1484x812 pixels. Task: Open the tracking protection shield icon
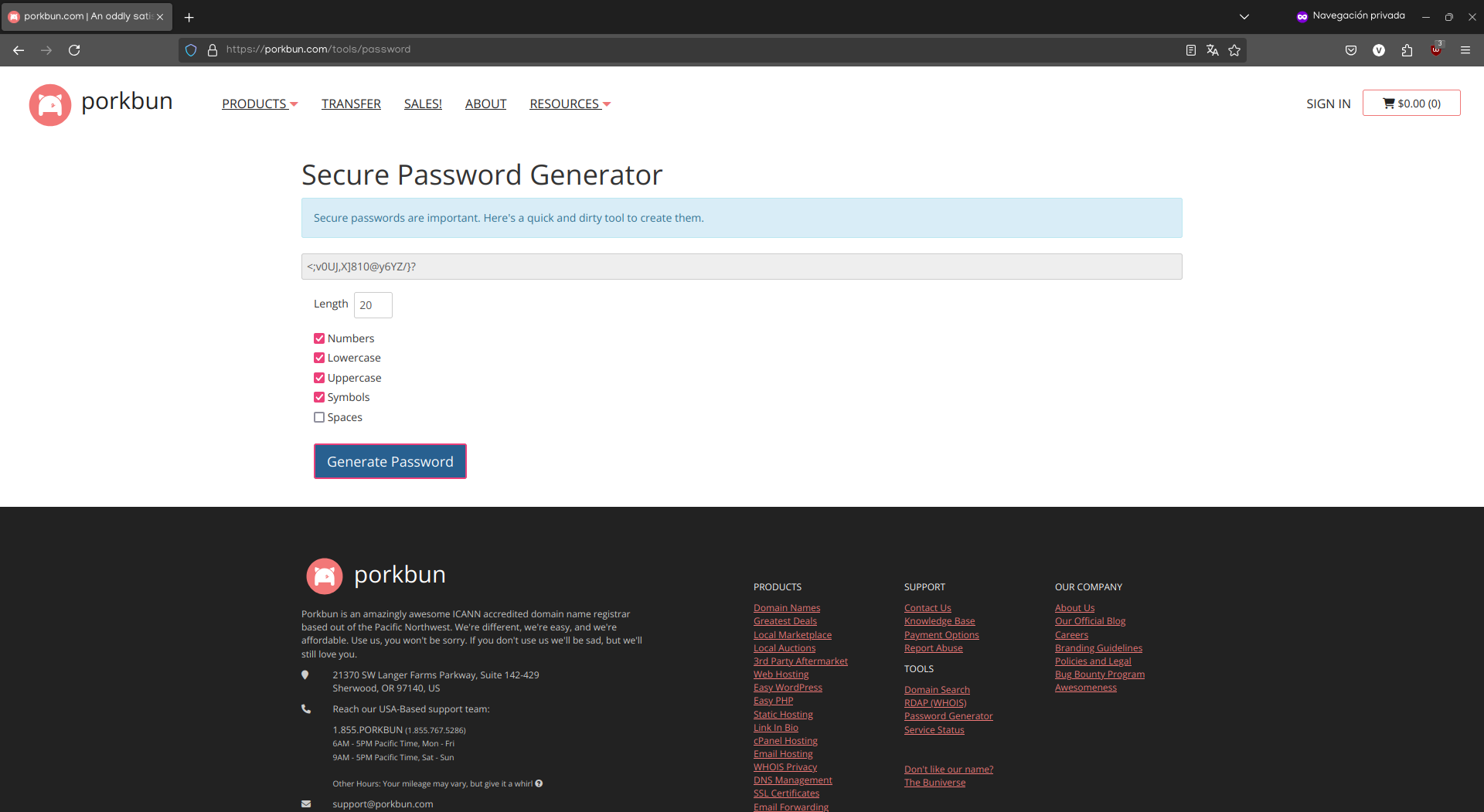(x=191, y=50)
